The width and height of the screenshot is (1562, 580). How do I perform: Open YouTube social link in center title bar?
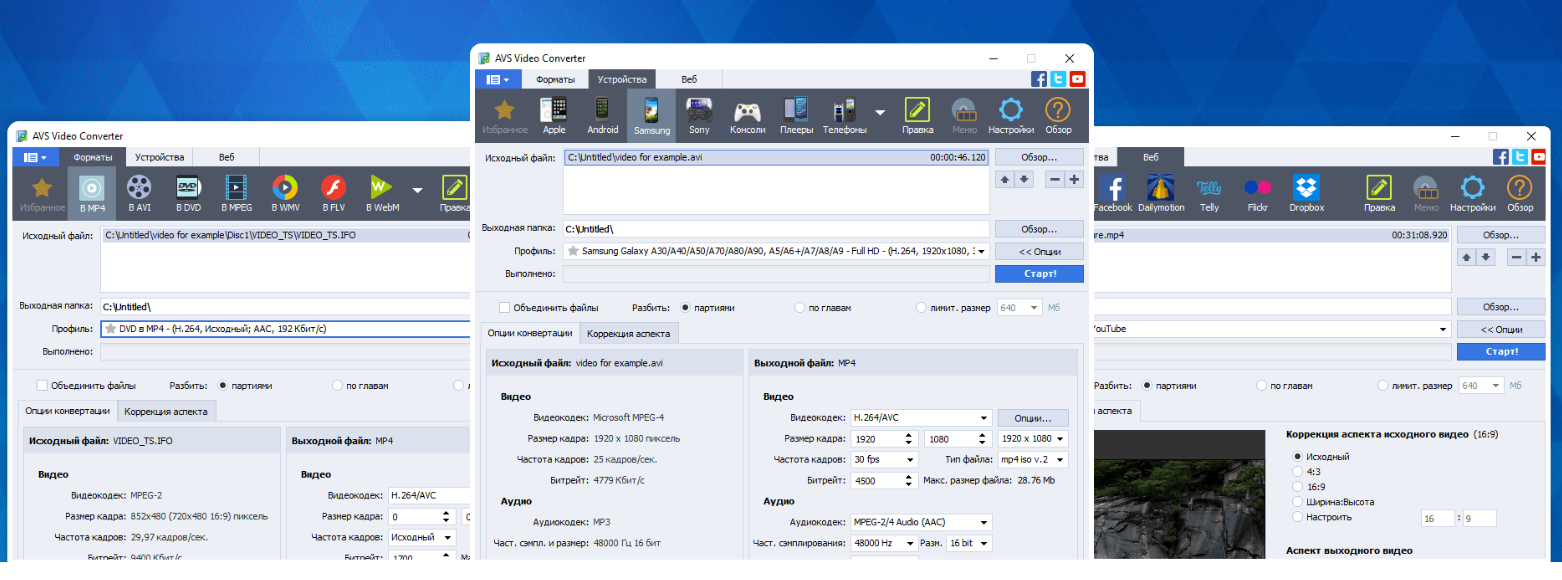pyautogui.click(x=1077, y=79)
